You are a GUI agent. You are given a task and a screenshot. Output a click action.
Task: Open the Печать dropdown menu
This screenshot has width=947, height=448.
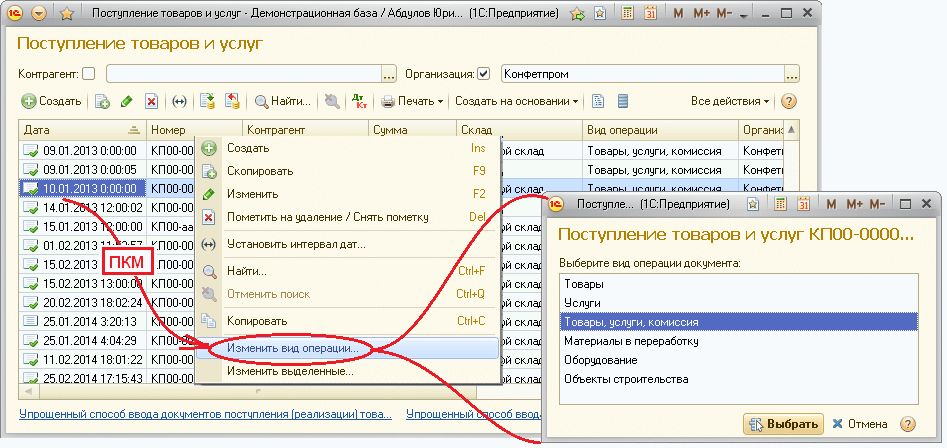pyautogui.click(x=412, y=101)
